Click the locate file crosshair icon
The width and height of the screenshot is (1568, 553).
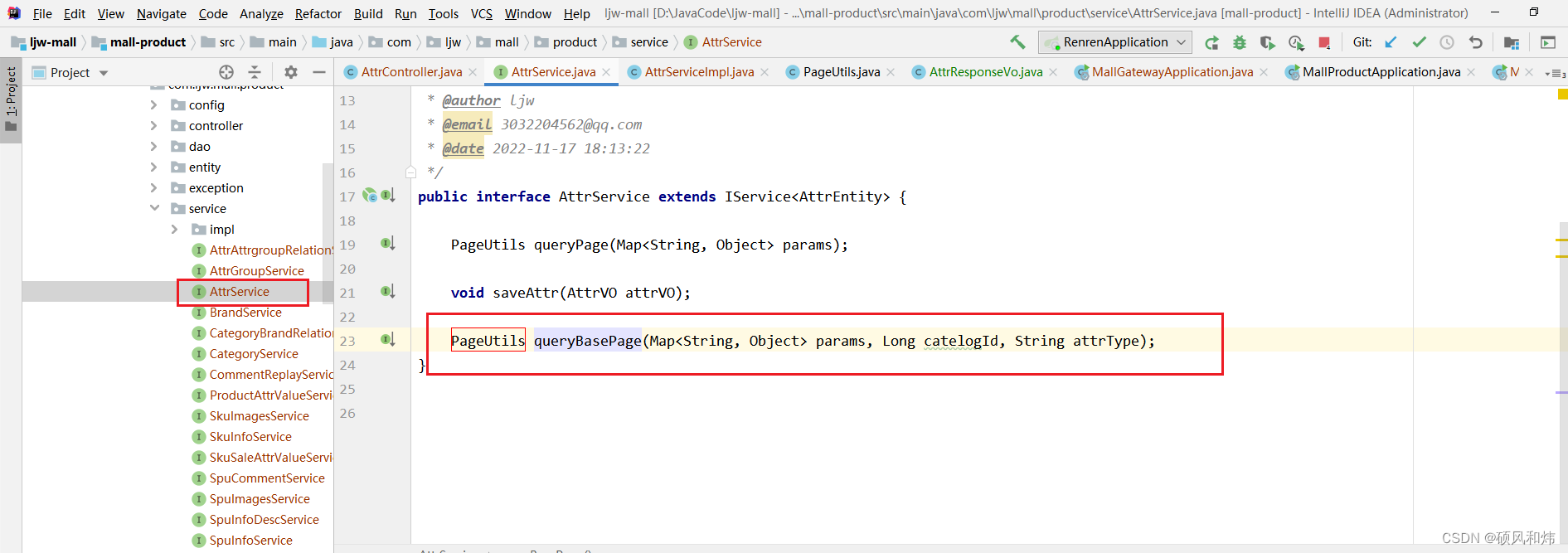coord(226,72)
